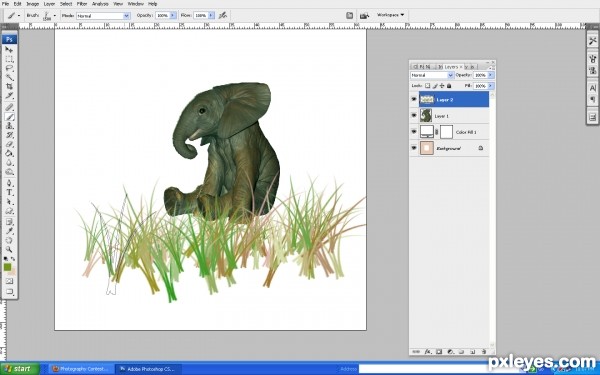Viewport: 600px width, 375px height.
Task: Open options bar Opacity slider arrow
Action: [173, 15]
